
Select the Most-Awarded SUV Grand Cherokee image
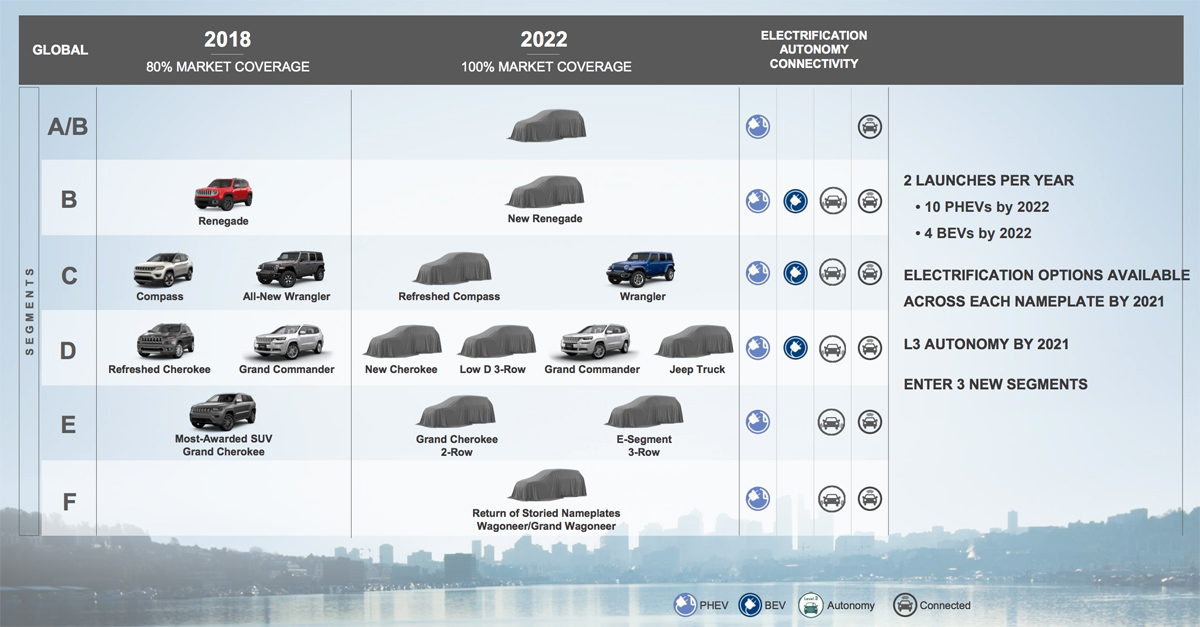[x=223, y=412]
